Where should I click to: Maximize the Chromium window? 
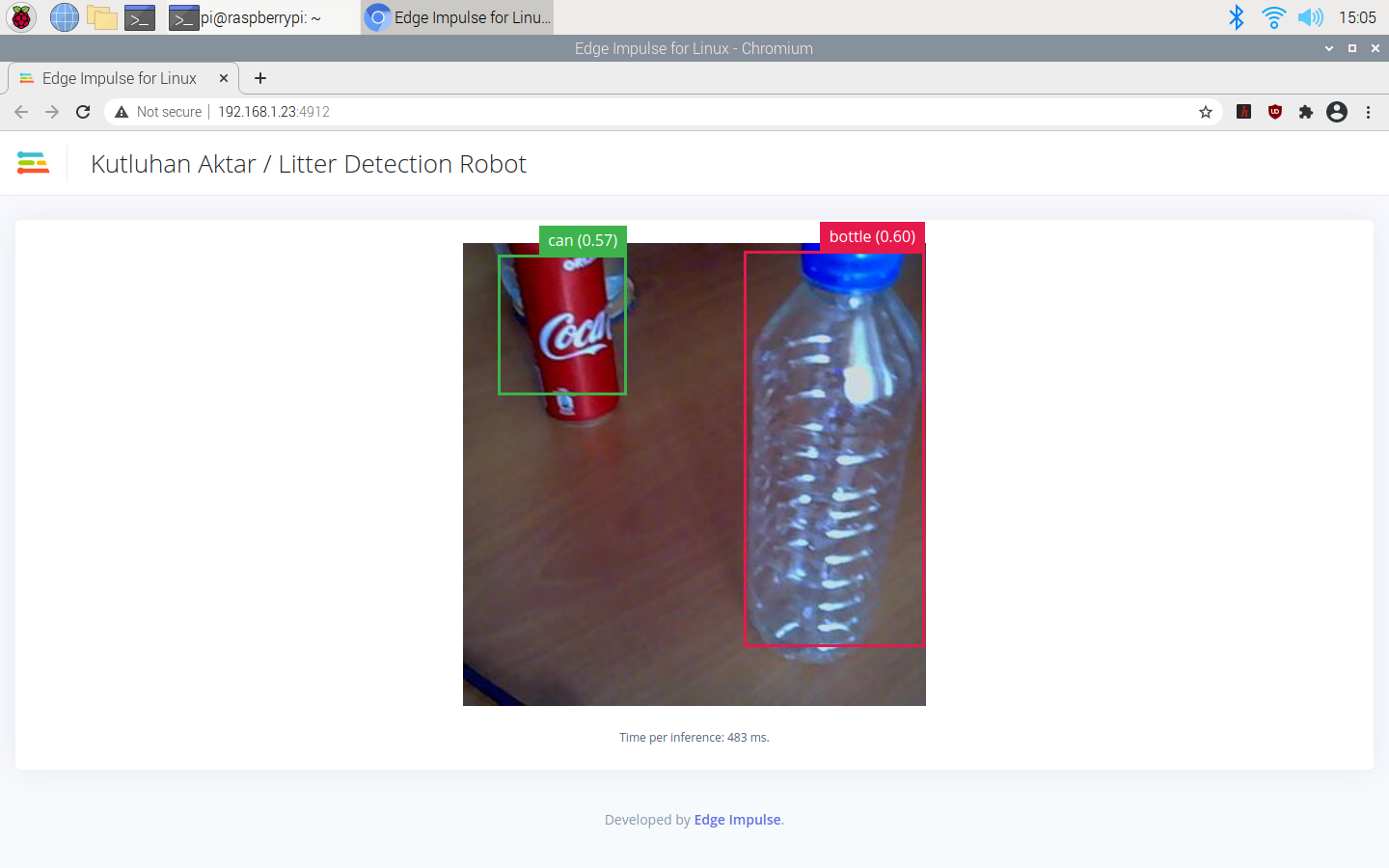tap(1352, 48)
